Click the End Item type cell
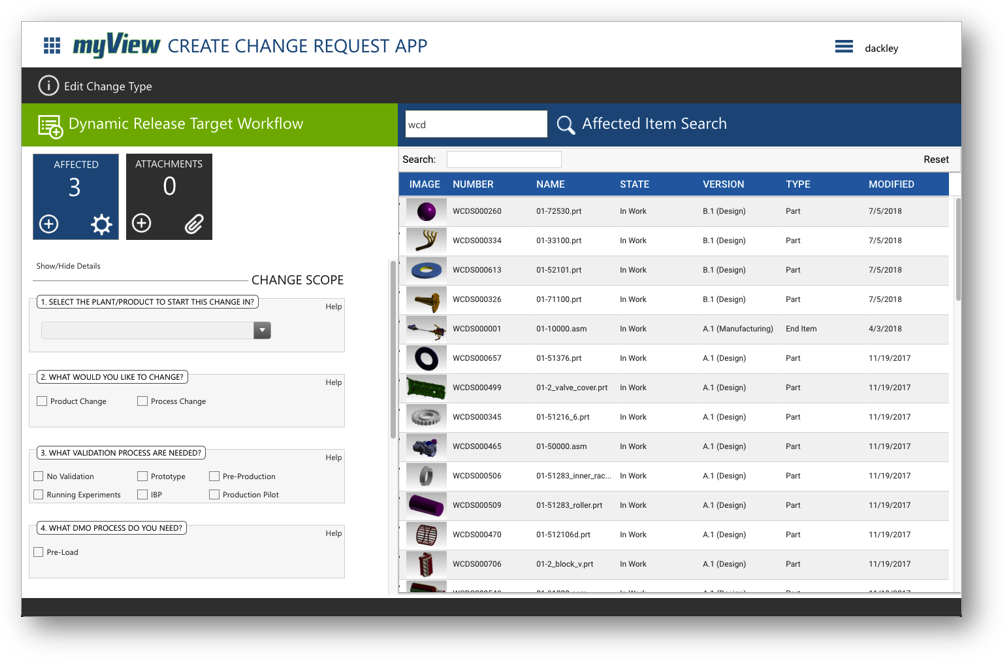 801,329
